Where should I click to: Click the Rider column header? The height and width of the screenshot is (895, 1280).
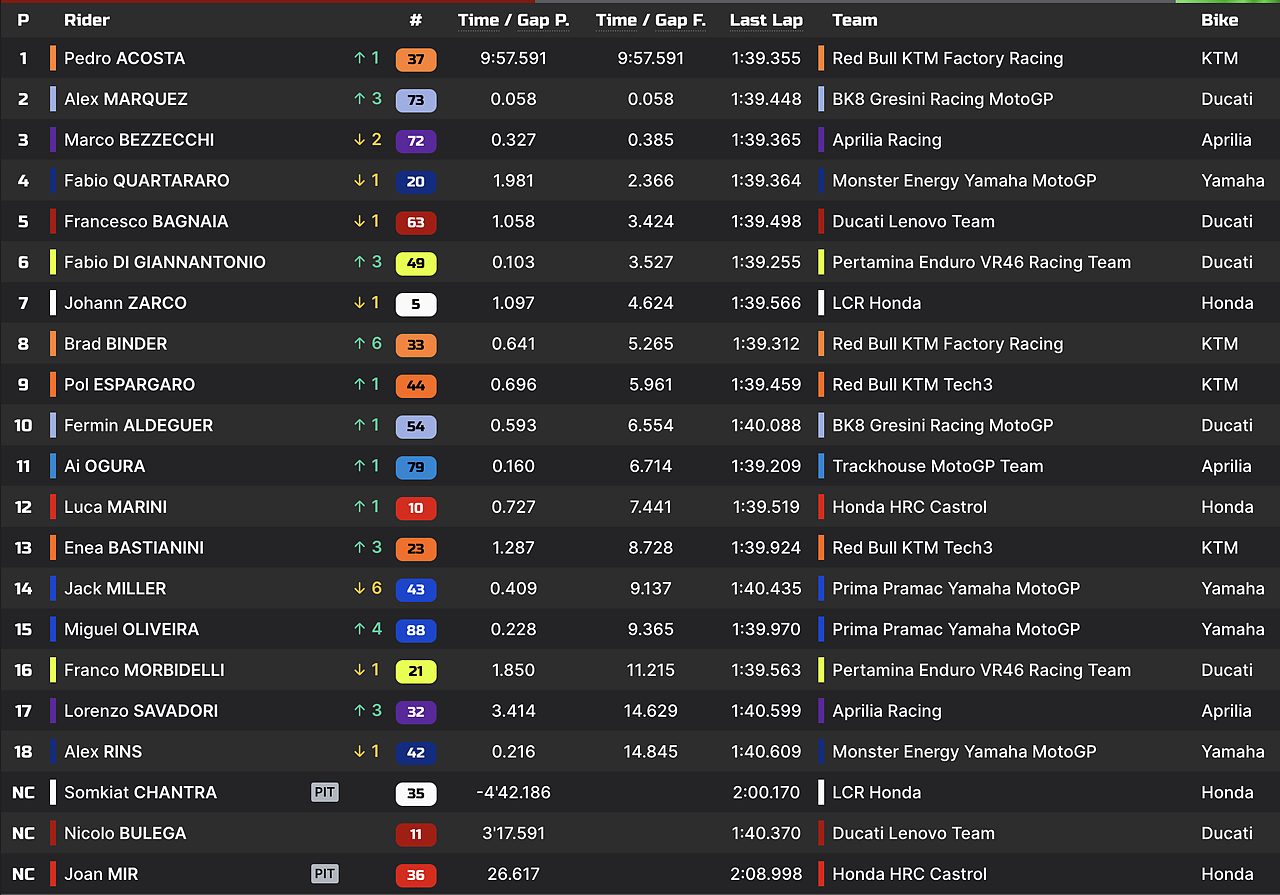(x=87, y=20)
